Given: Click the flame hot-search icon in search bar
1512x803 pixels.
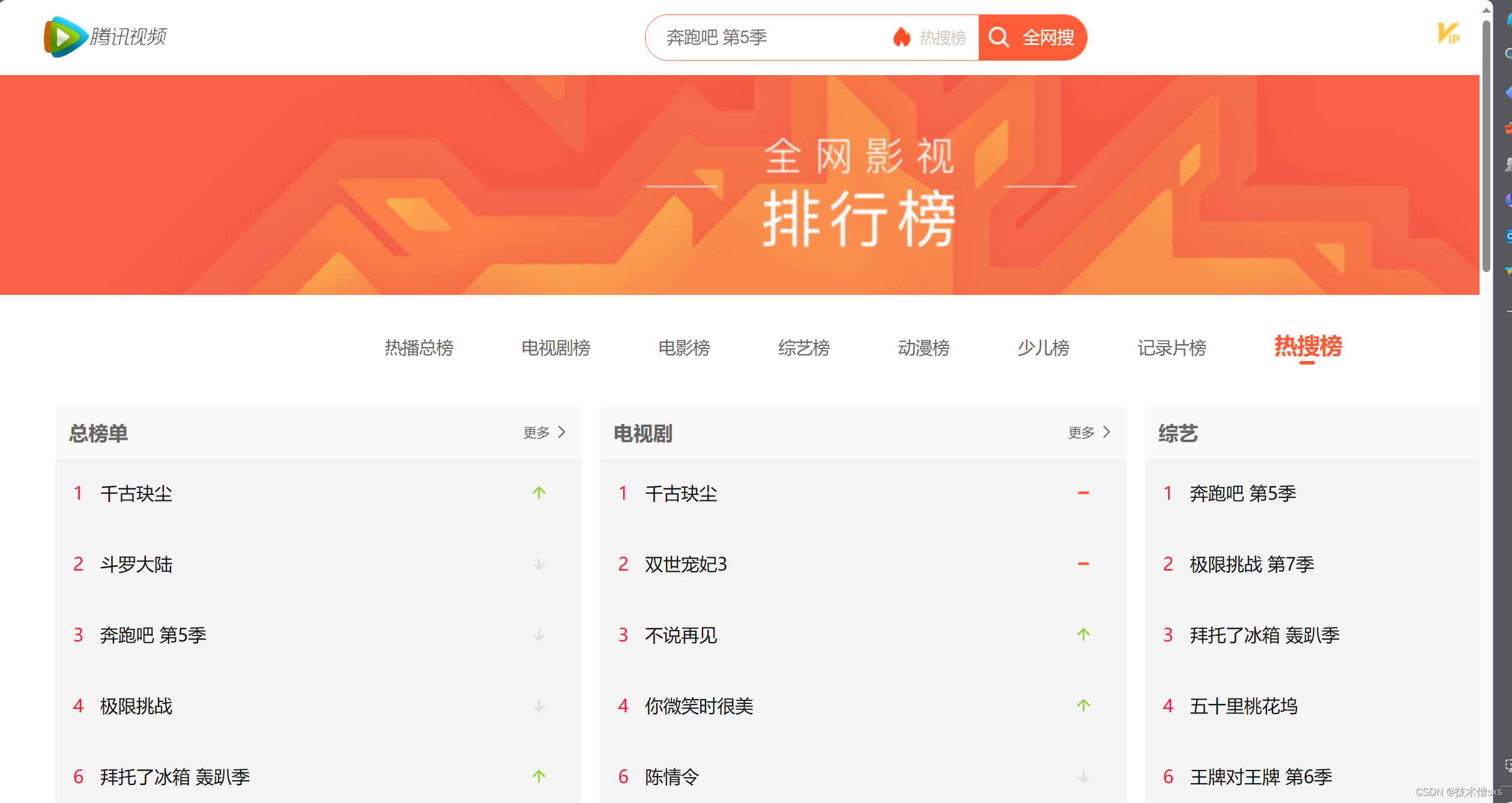Looking at the screenshot, I should coord(901,37).
